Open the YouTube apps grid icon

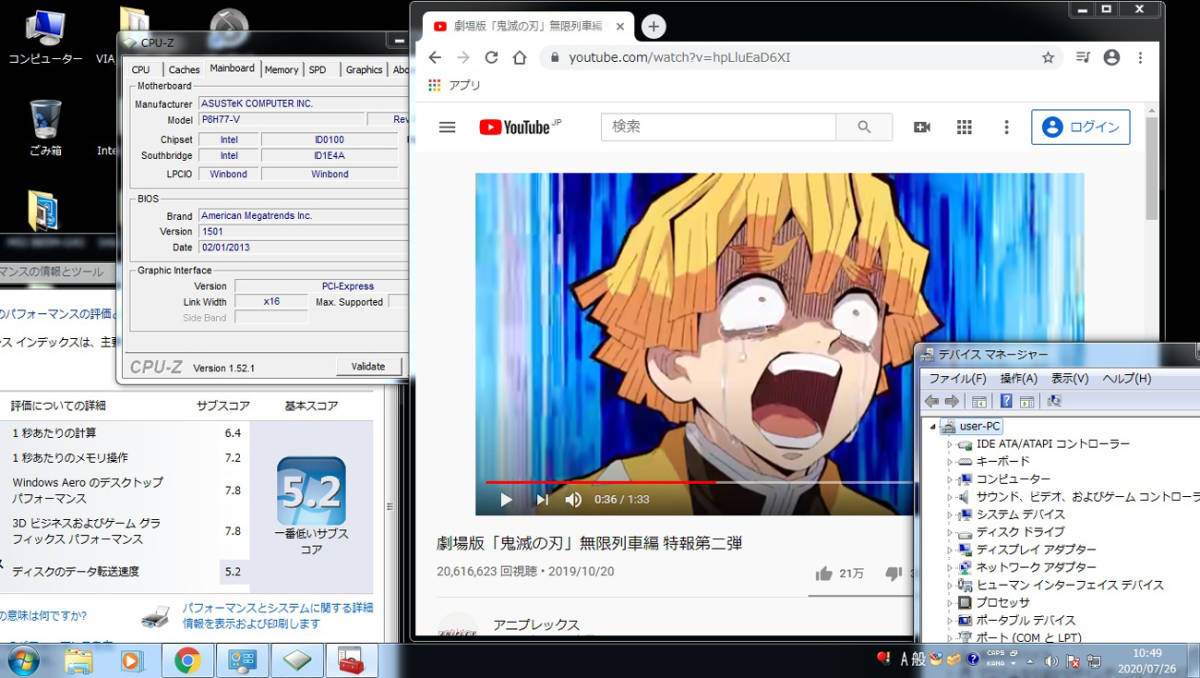tap(964, 127)
